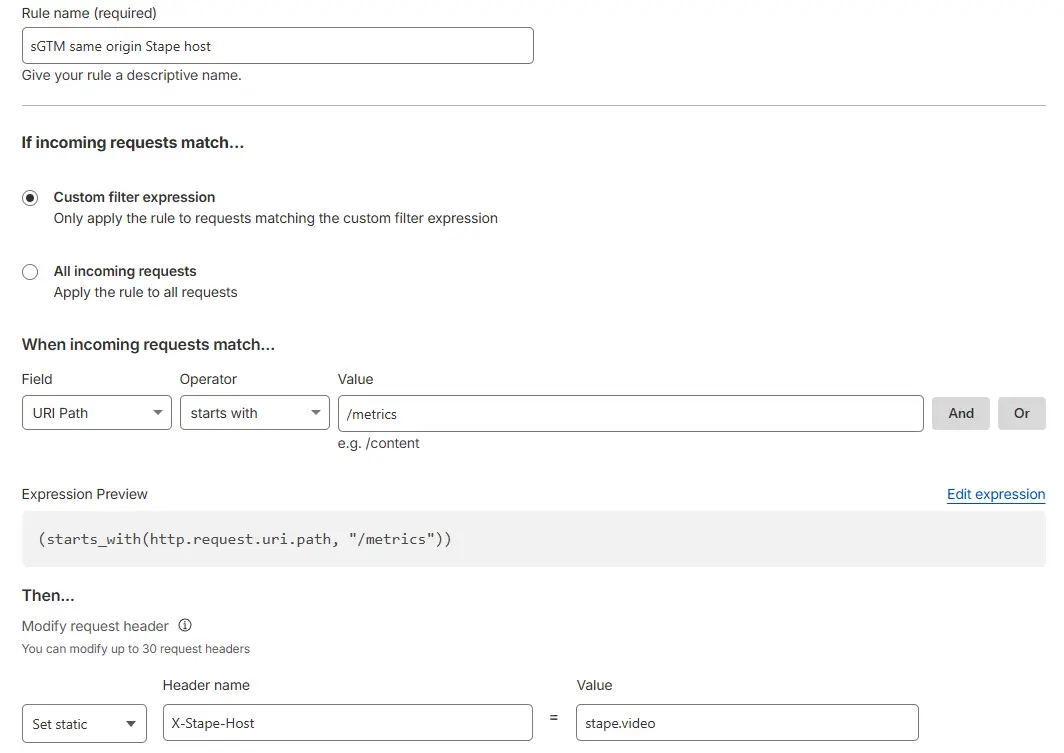Click the 'Only apply the rule' description text
This screenshot has height=753, width=1064.
275,218
